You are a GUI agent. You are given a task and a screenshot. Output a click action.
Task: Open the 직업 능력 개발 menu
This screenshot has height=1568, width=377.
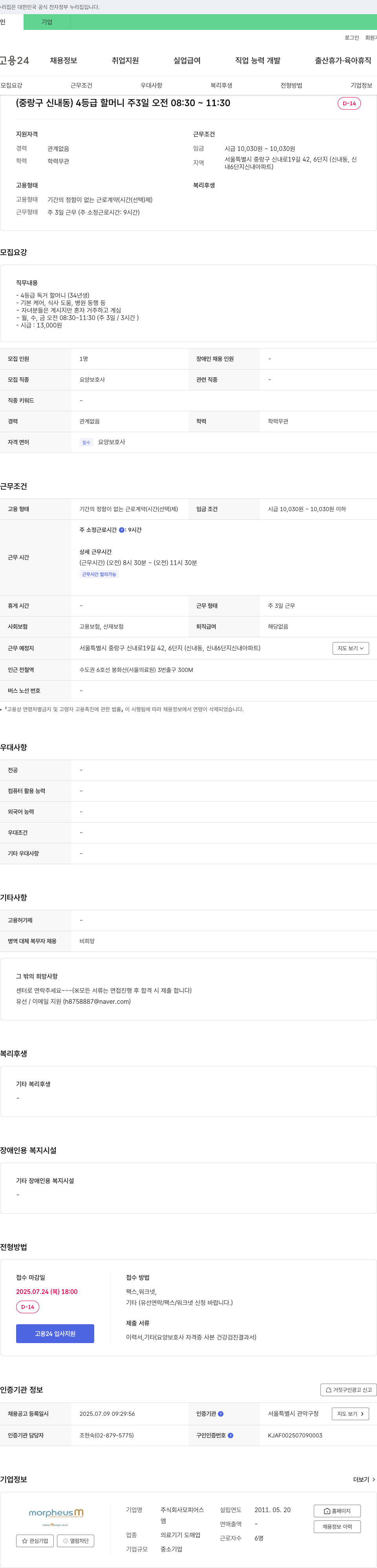258,60
